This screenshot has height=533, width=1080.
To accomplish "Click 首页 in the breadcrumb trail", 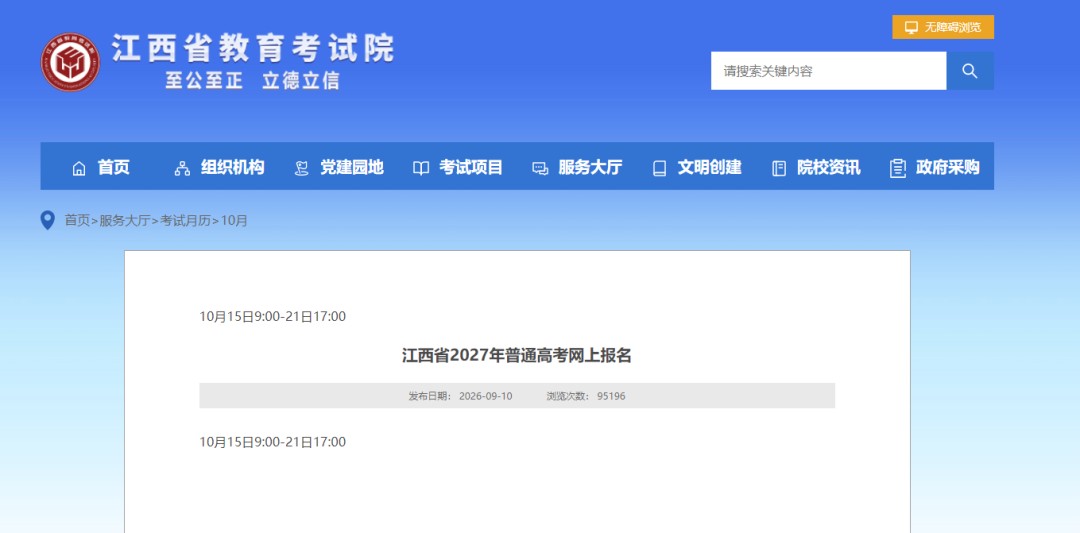I will click(x=77, y=220).
